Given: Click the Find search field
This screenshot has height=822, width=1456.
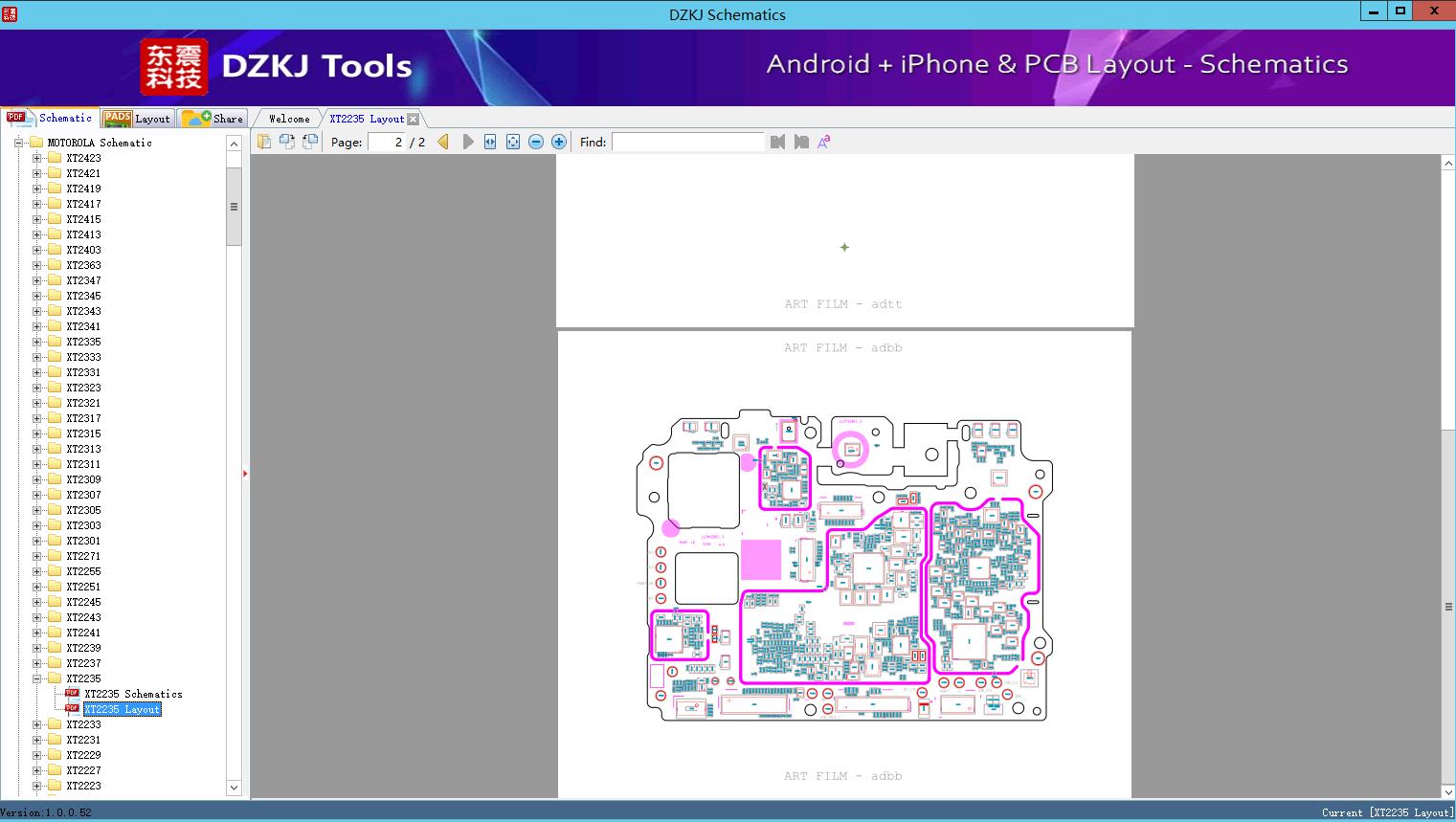Looking at the screenshot, I should pyautogui.click(x=687, y=142).
